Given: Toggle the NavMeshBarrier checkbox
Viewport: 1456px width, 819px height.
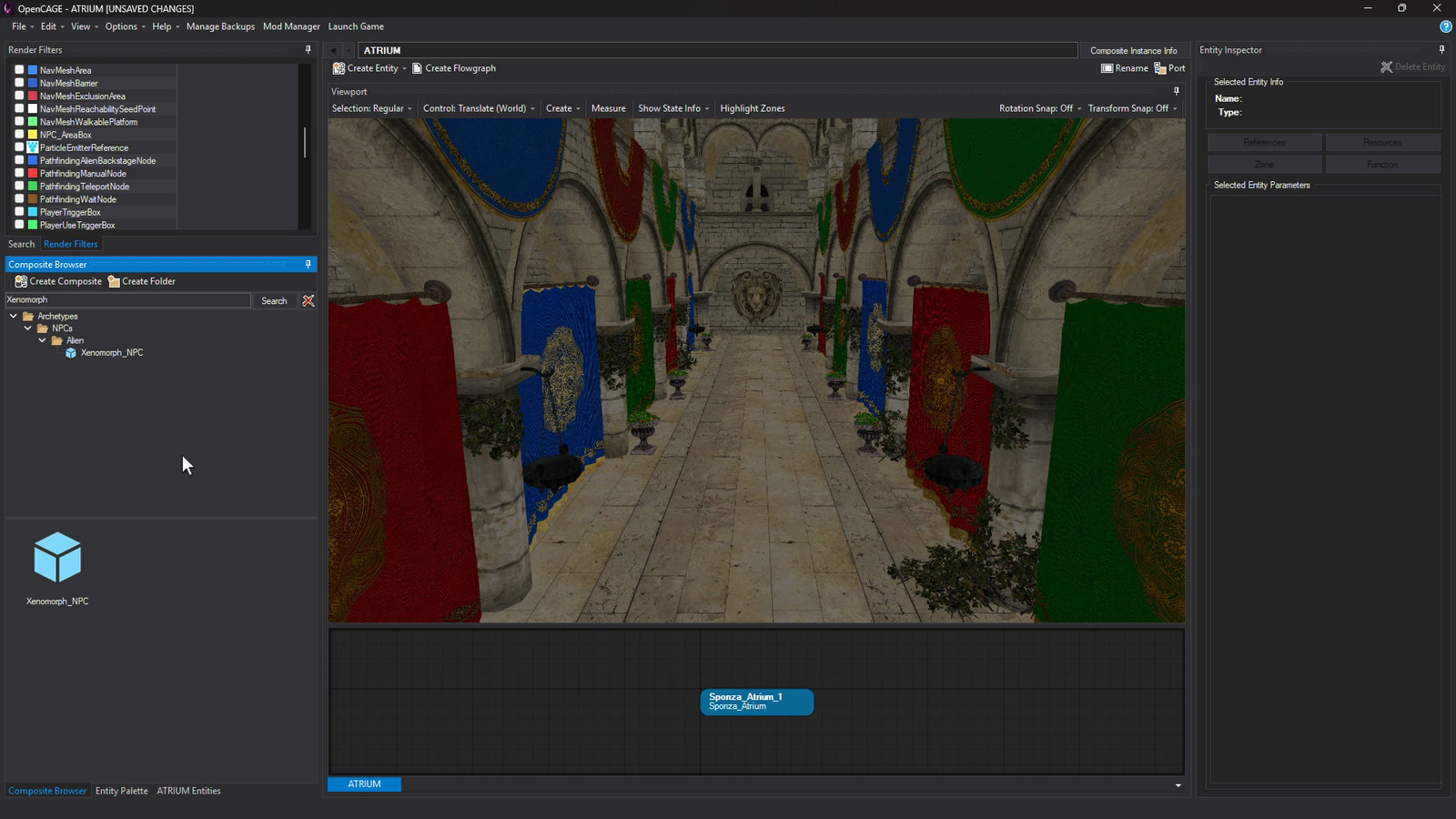Looking at the screenshot, I should click(x=19, y=83).
